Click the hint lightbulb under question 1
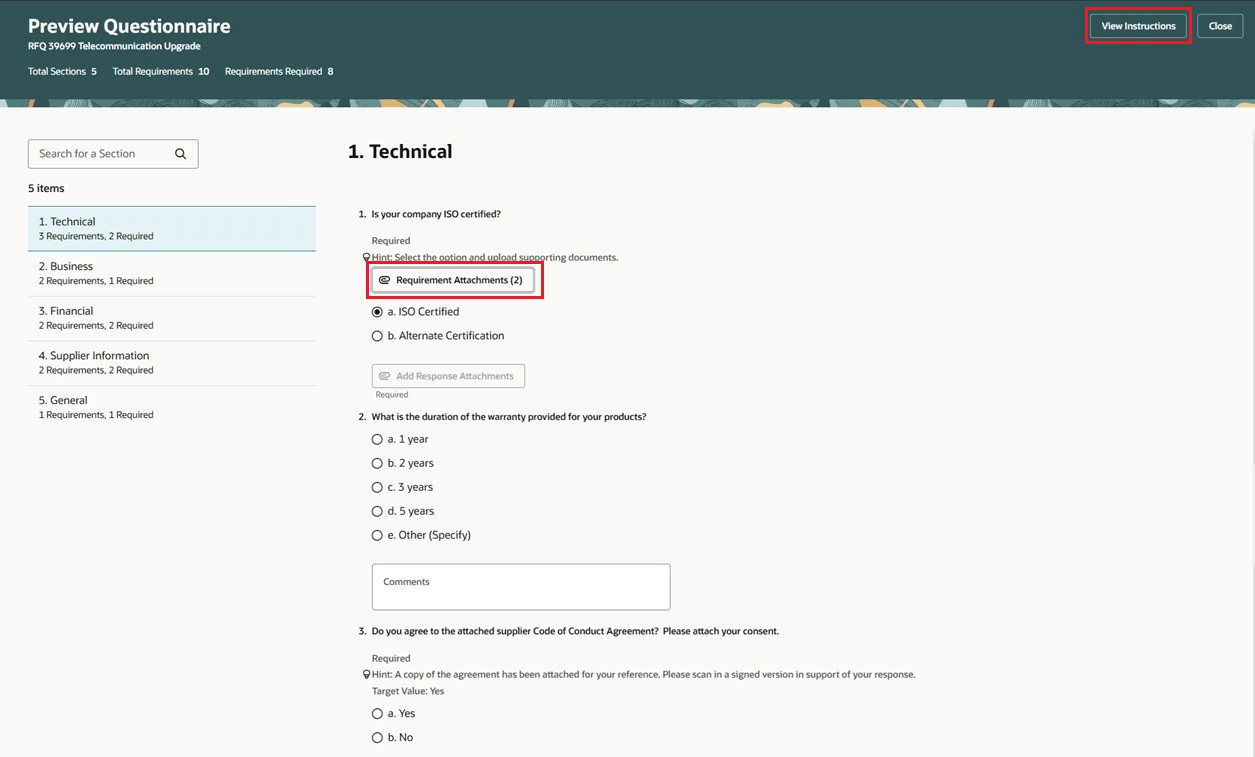1255x757 pixels. [367, 256]
